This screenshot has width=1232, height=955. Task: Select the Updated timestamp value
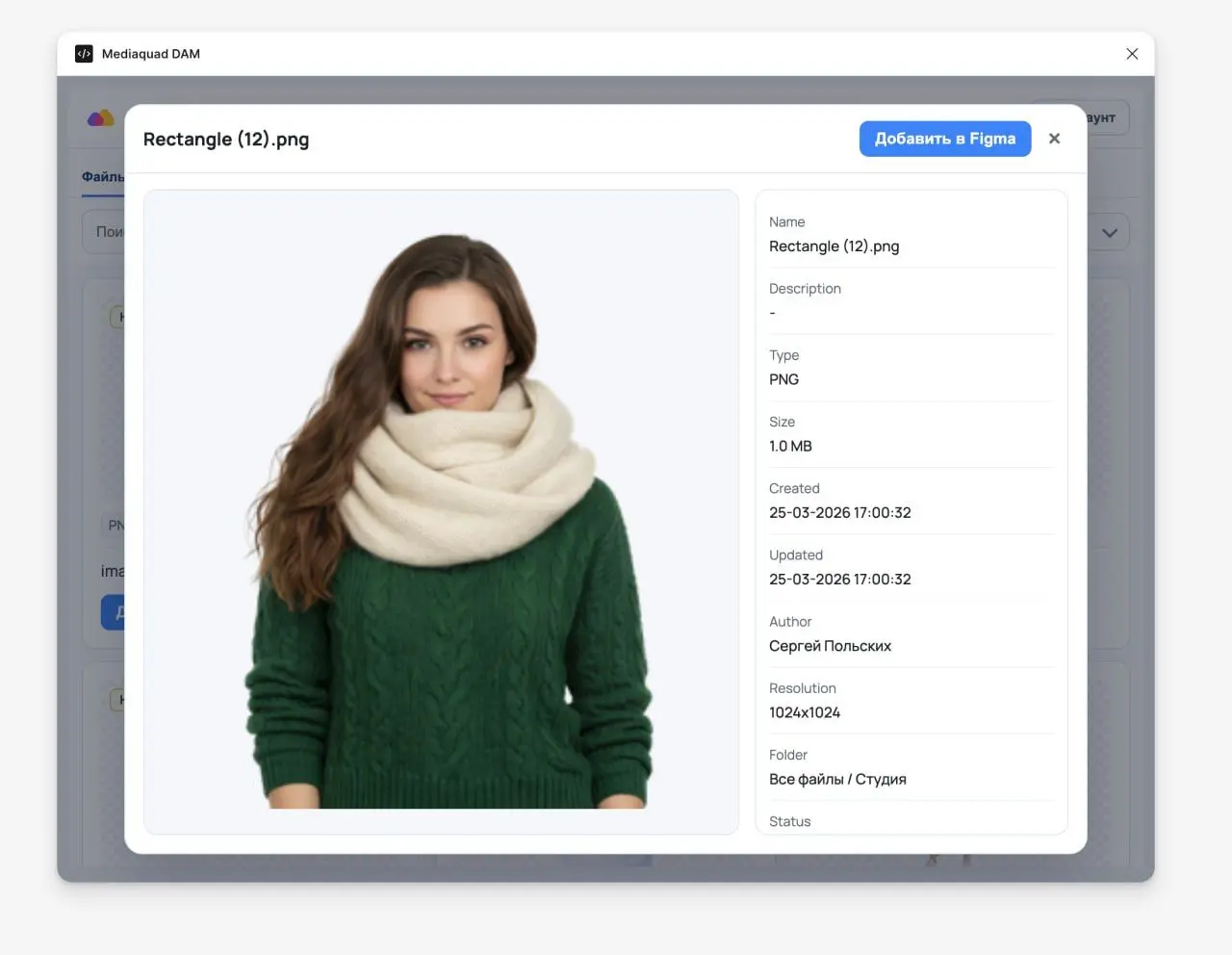(x=840, y=579)
